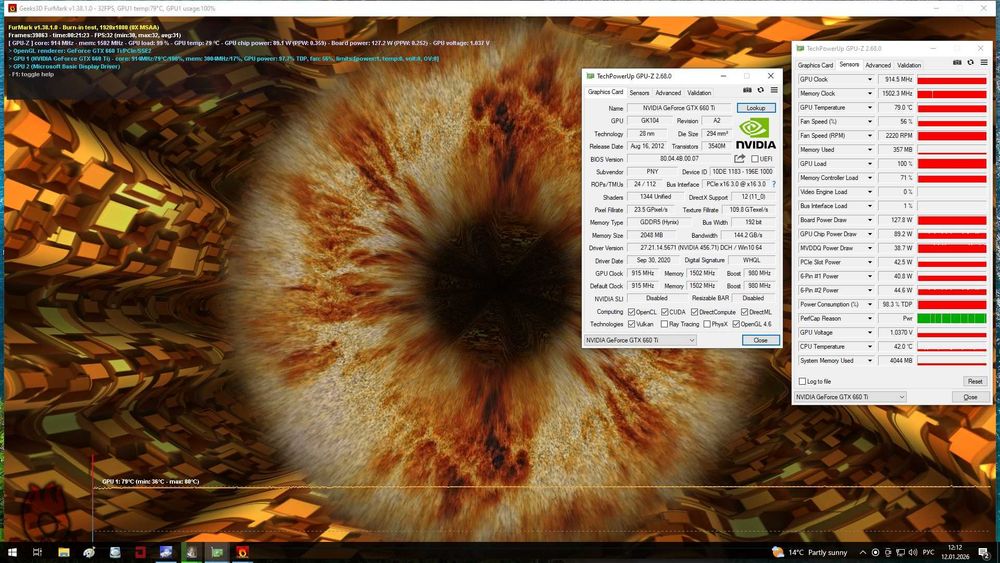Open File Explorer from taskbar

pyautogui.click(x=64, y=552)
